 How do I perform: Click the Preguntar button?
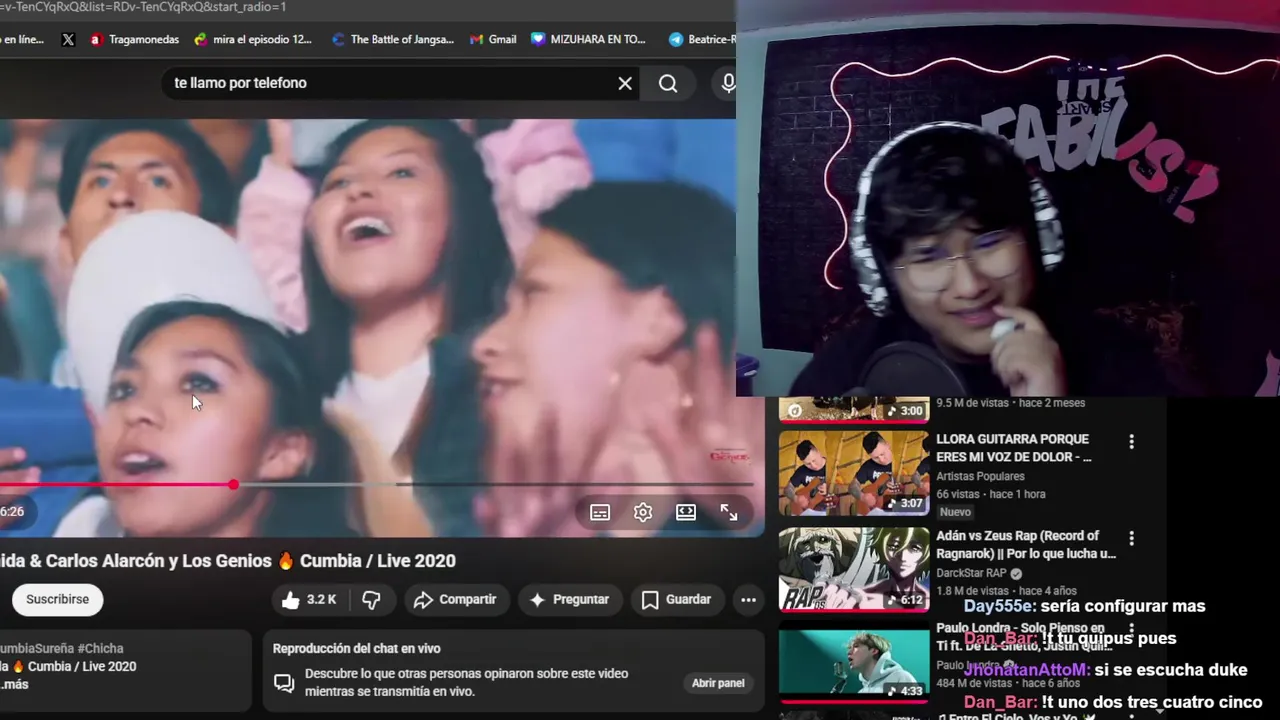tap(569, 599)
